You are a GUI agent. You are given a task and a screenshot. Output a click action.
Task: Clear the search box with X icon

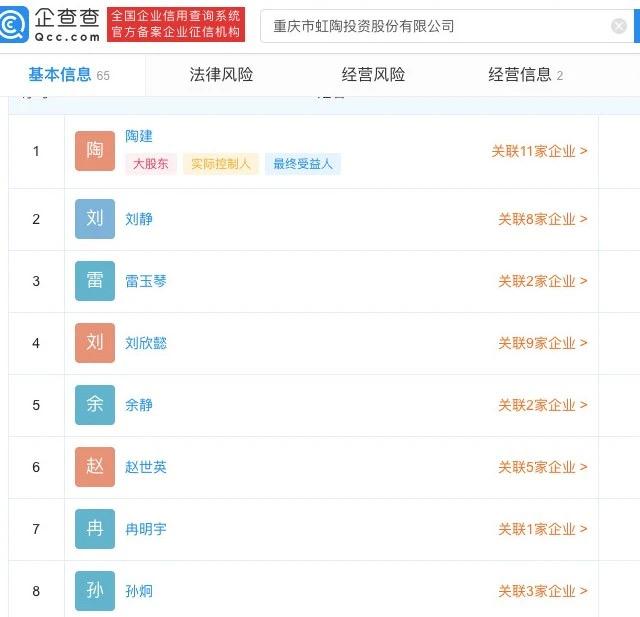[619, 26]
